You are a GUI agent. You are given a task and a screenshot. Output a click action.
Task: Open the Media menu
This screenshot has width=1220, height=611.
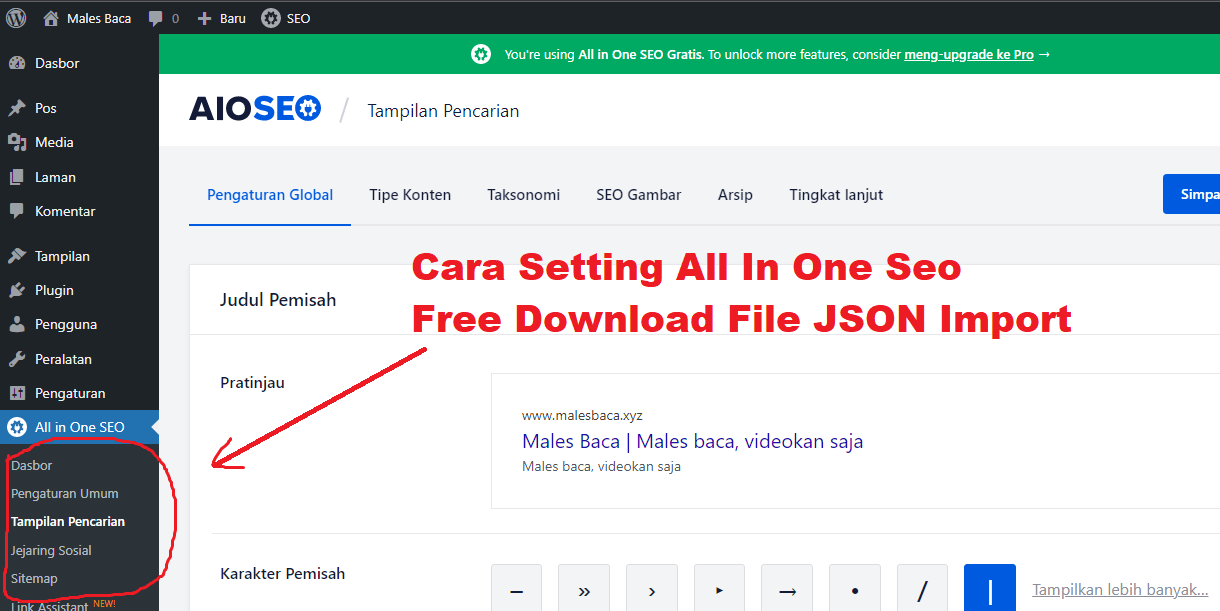[79, 142]
